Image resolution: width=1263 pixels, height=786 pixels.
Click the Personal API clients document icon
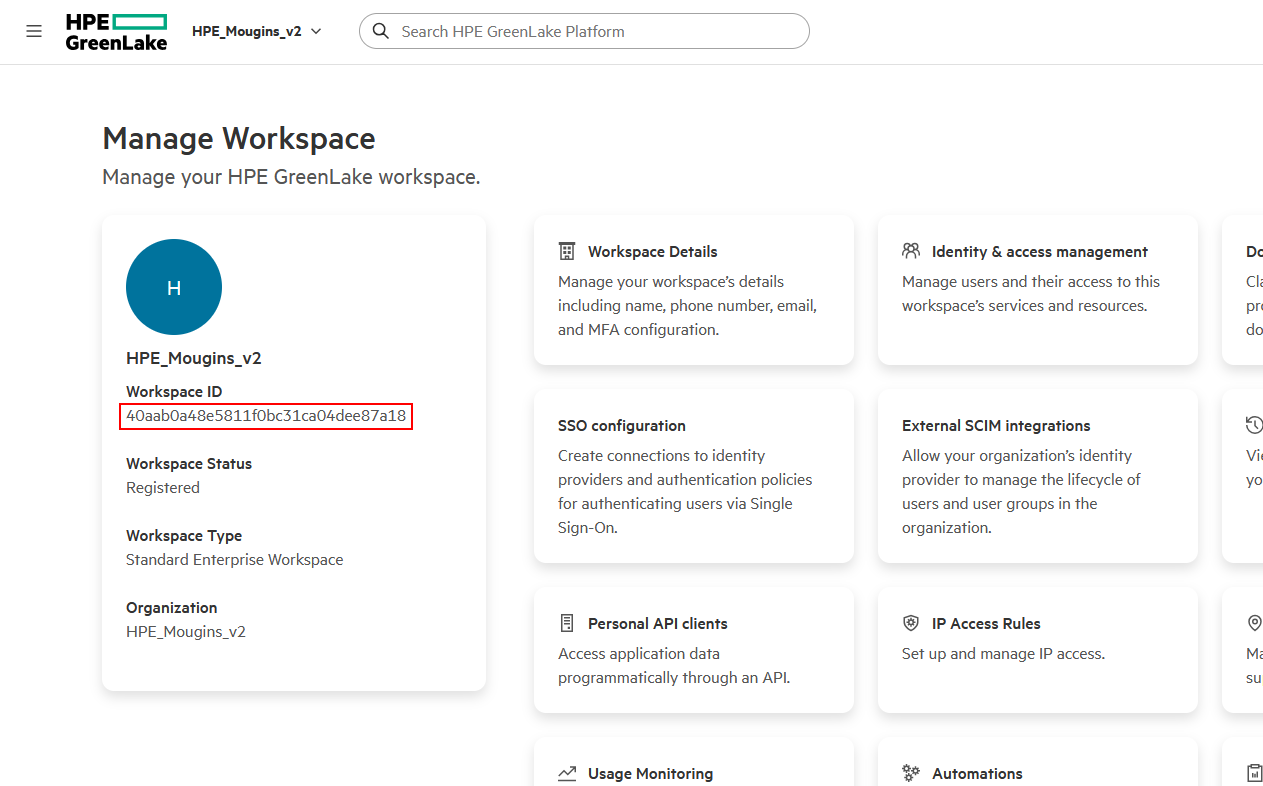pos(567,623)
